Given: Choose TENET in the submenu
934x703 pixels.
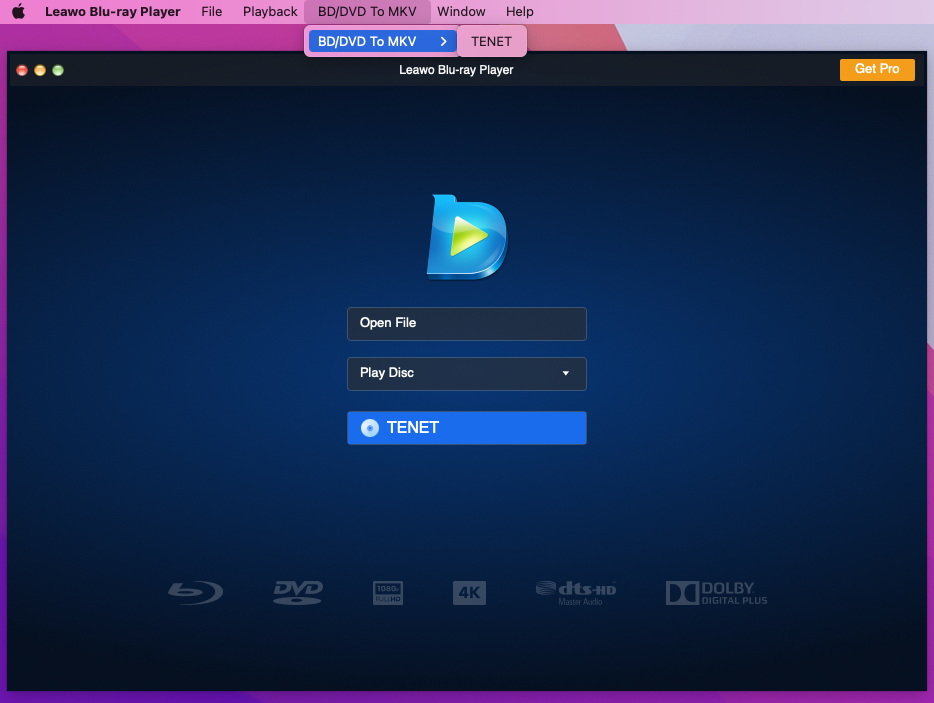Looking at the screenshot, I should pyautogui.click(x=491, y=41).
